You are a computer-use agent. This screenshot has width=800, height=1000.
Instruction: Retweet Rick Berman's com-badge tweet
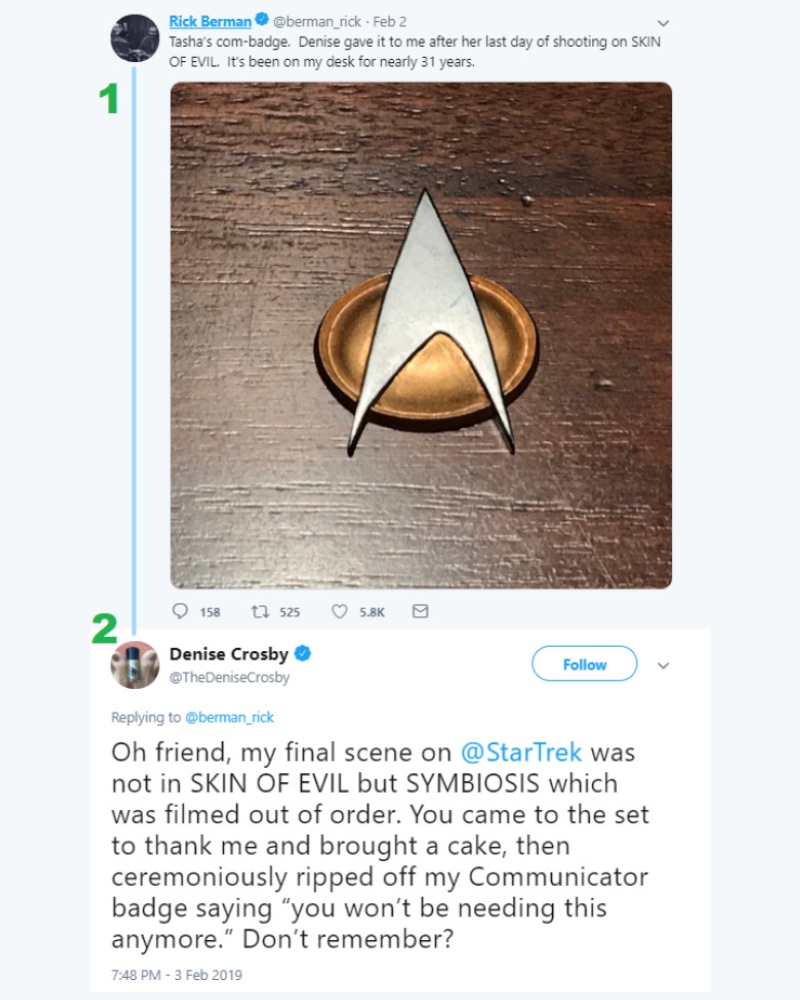[259, 612]
